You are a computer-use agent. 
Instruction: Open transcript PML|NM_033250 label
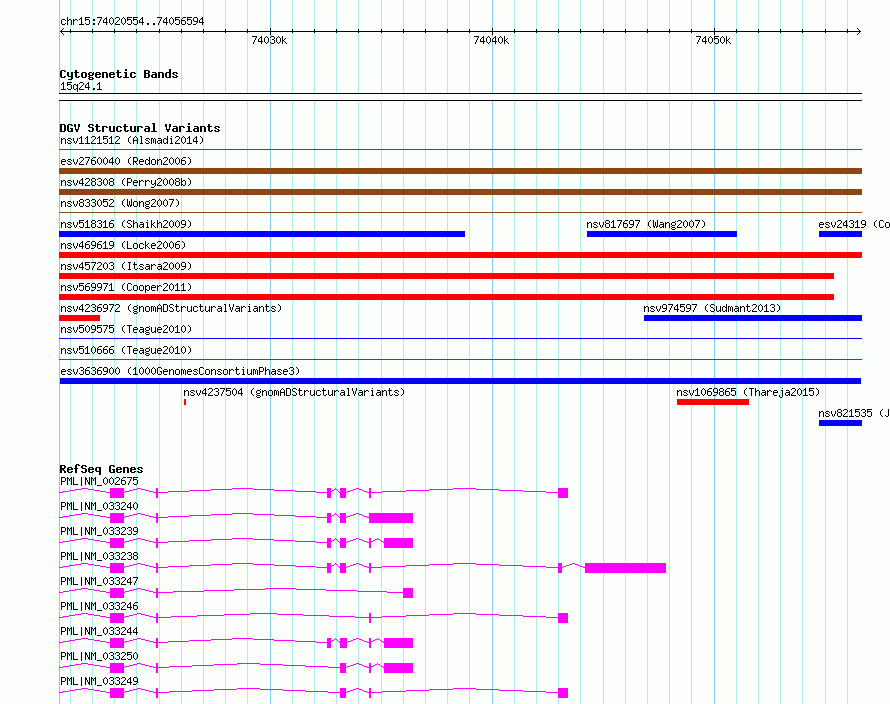click(99, 656)
